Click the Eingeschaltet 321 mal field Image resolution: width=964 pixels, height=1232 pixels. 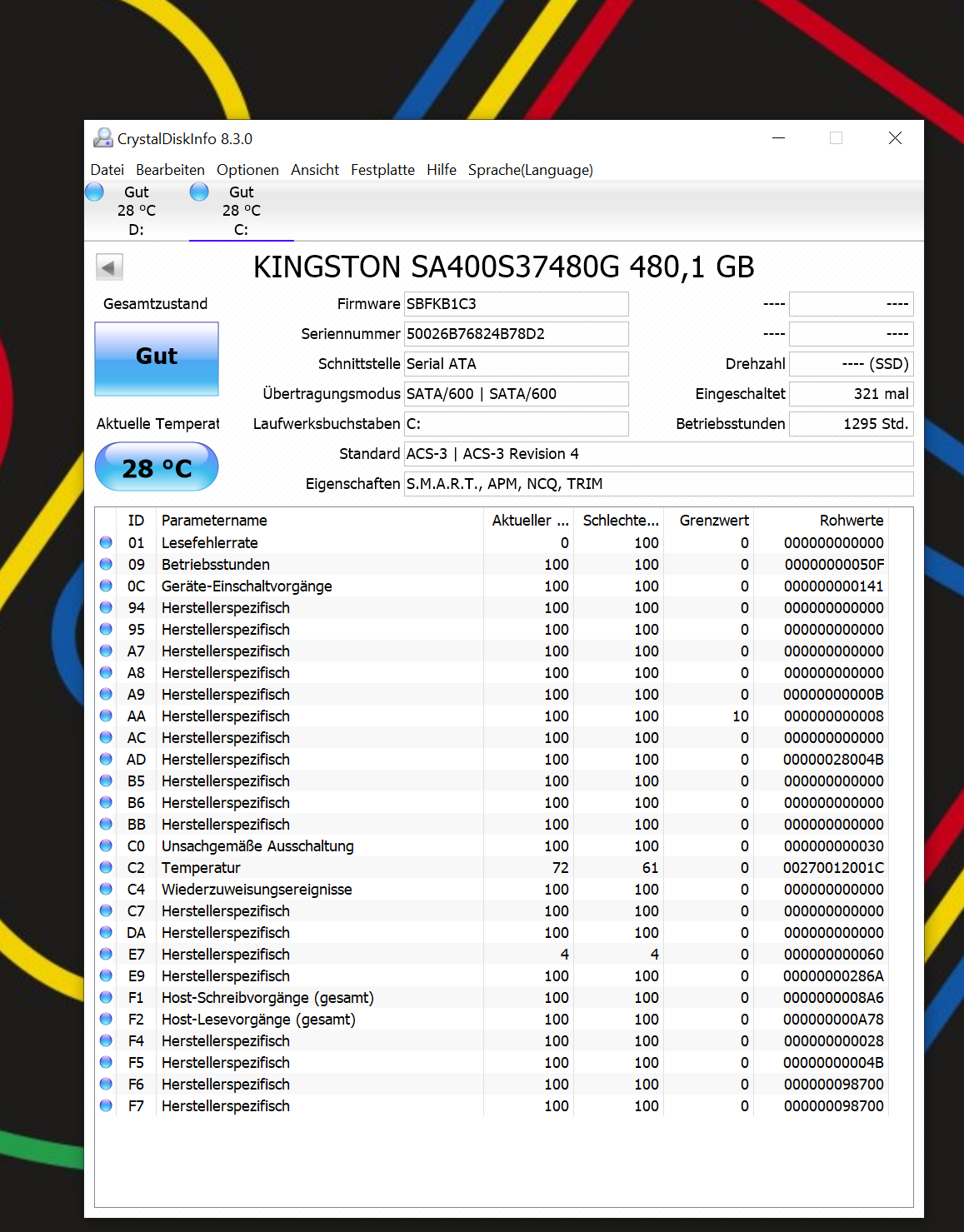852,394
